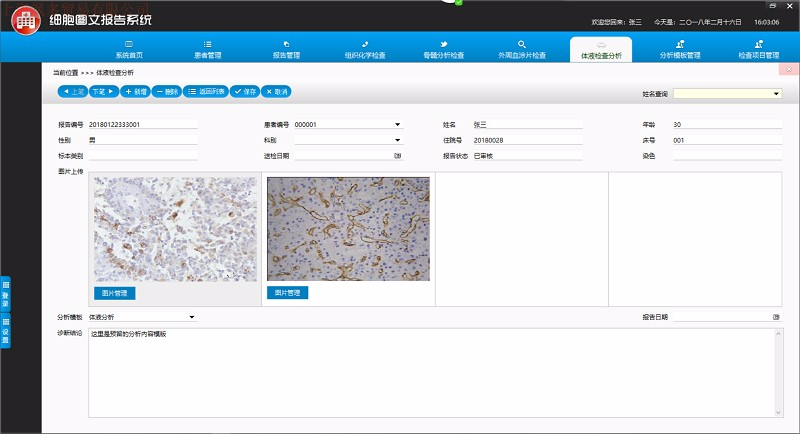Go to previous record with 上笔
This screenshot has width=800, height=434.
[x=73, y=92]
